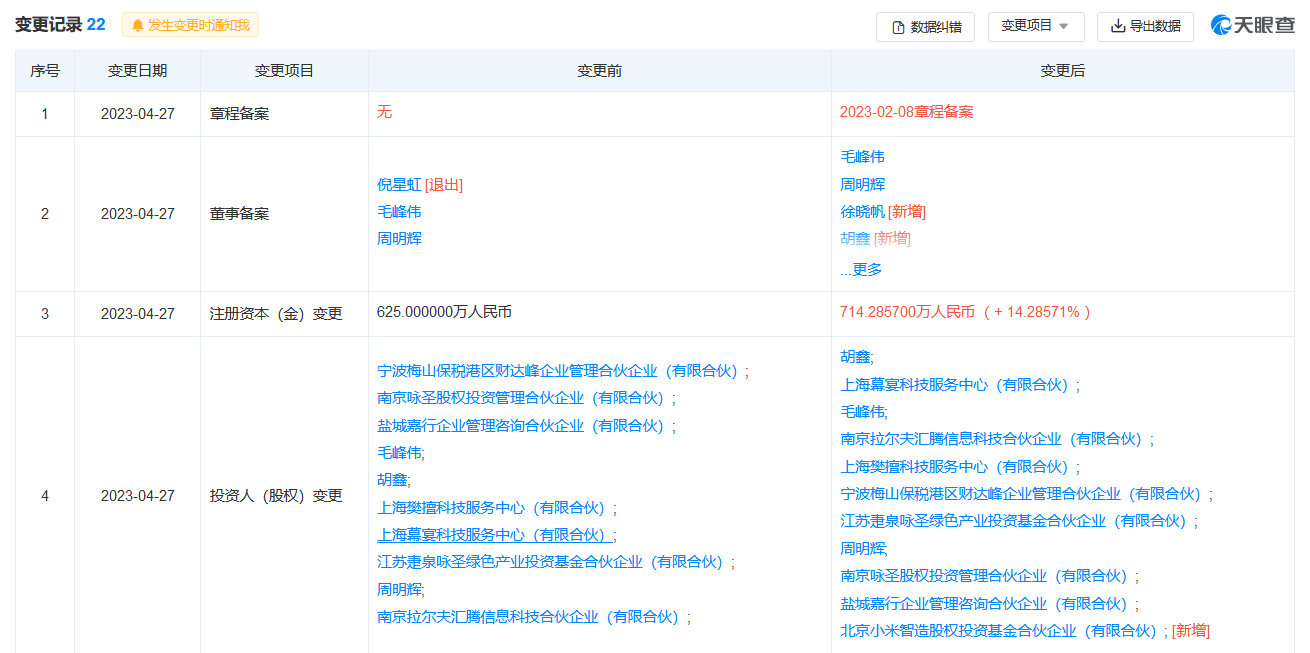This screenshot has height=653, width=1310.
Task: Click the bell notification icon
Action: coord(137,25)
